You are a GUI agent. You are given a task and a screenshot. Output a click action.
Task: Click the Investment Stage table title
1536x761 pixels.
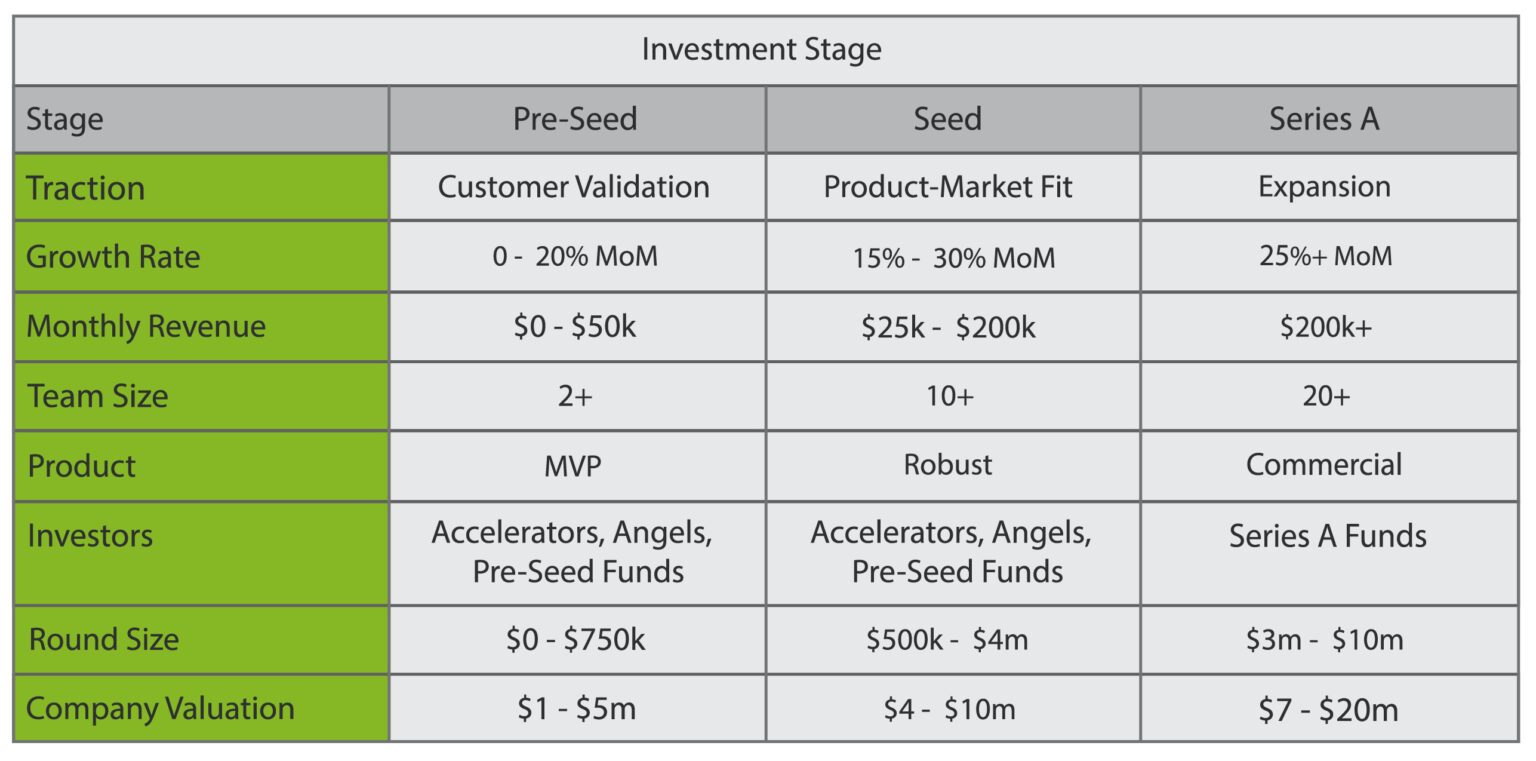(x=761, y=50)
